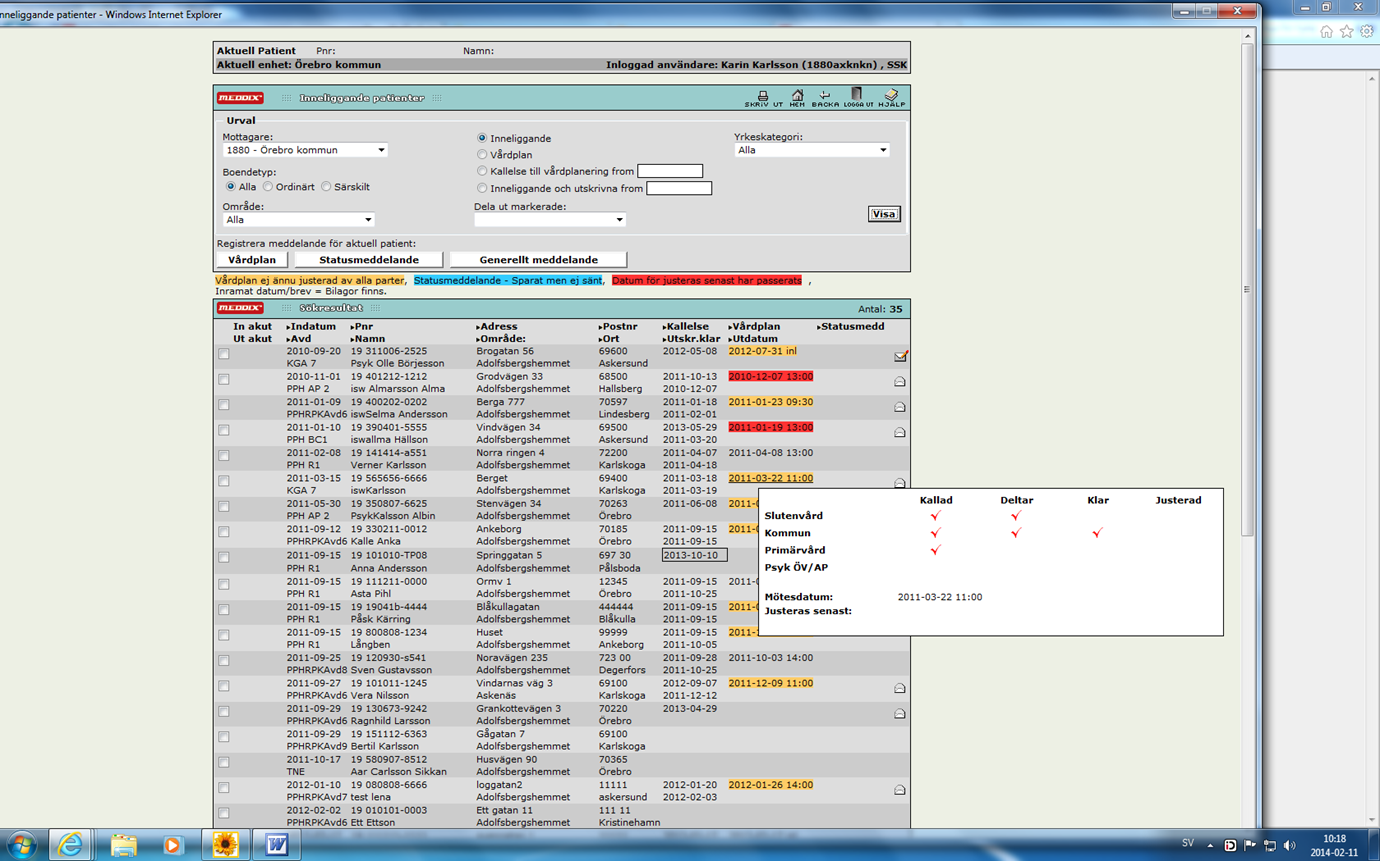Tick checkbox for Psyk Olle Börjesson row
This screenshot has height=861, width=1380.
pos(224,354)
